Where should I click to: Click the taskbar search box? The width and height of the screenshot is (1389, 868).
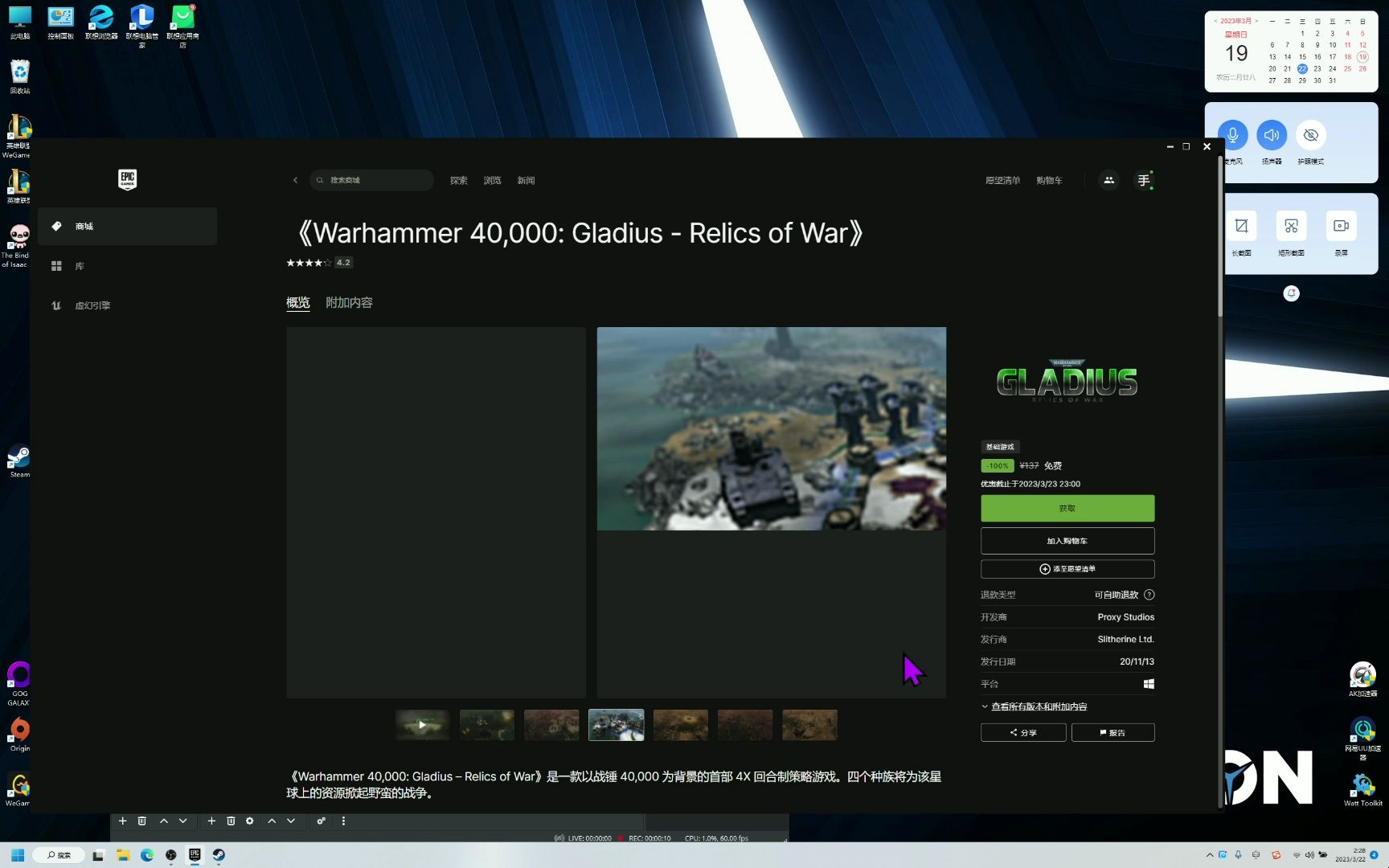[x=59, y=855]
